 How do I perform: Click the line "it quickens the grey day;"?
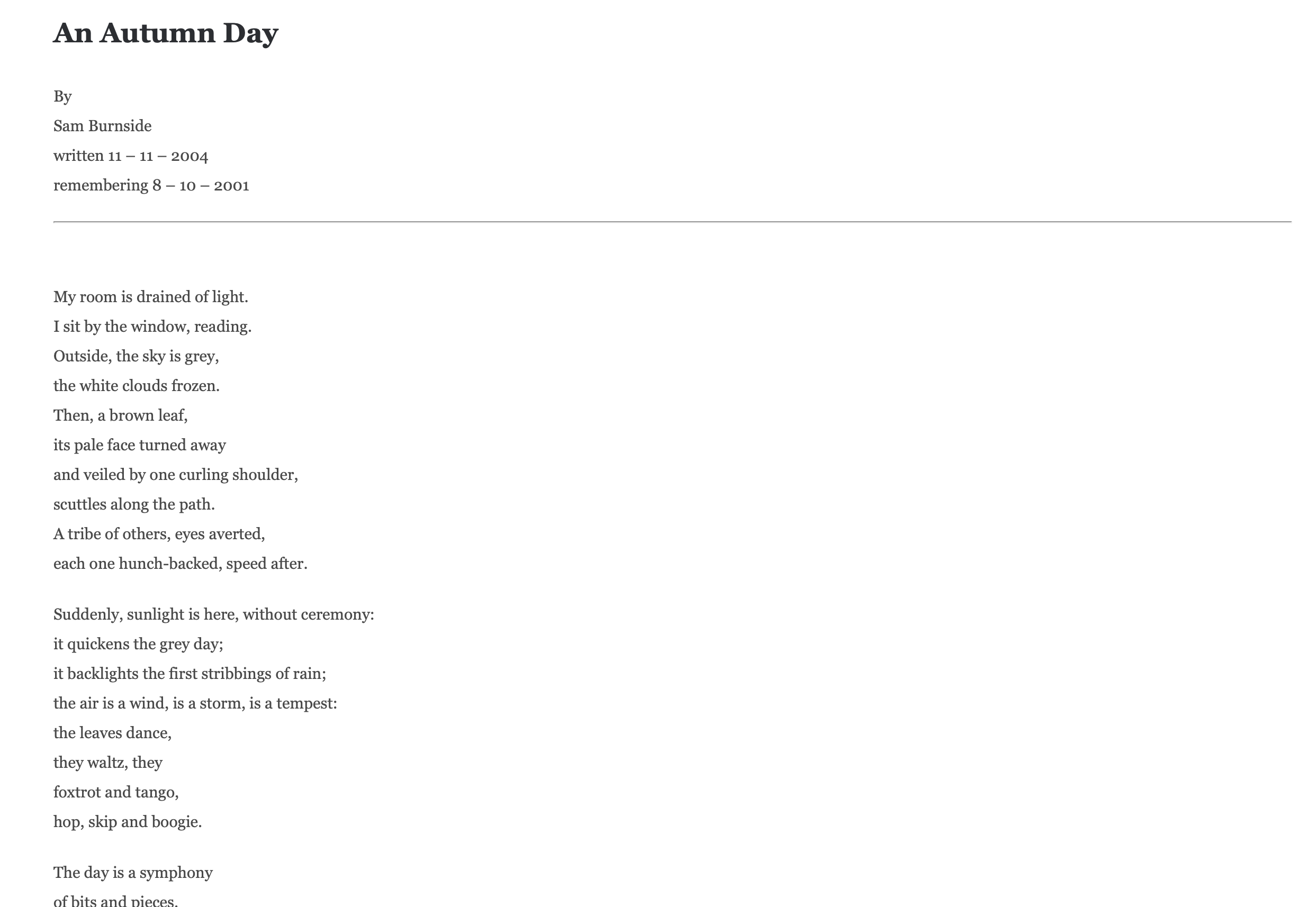[138, 644]
